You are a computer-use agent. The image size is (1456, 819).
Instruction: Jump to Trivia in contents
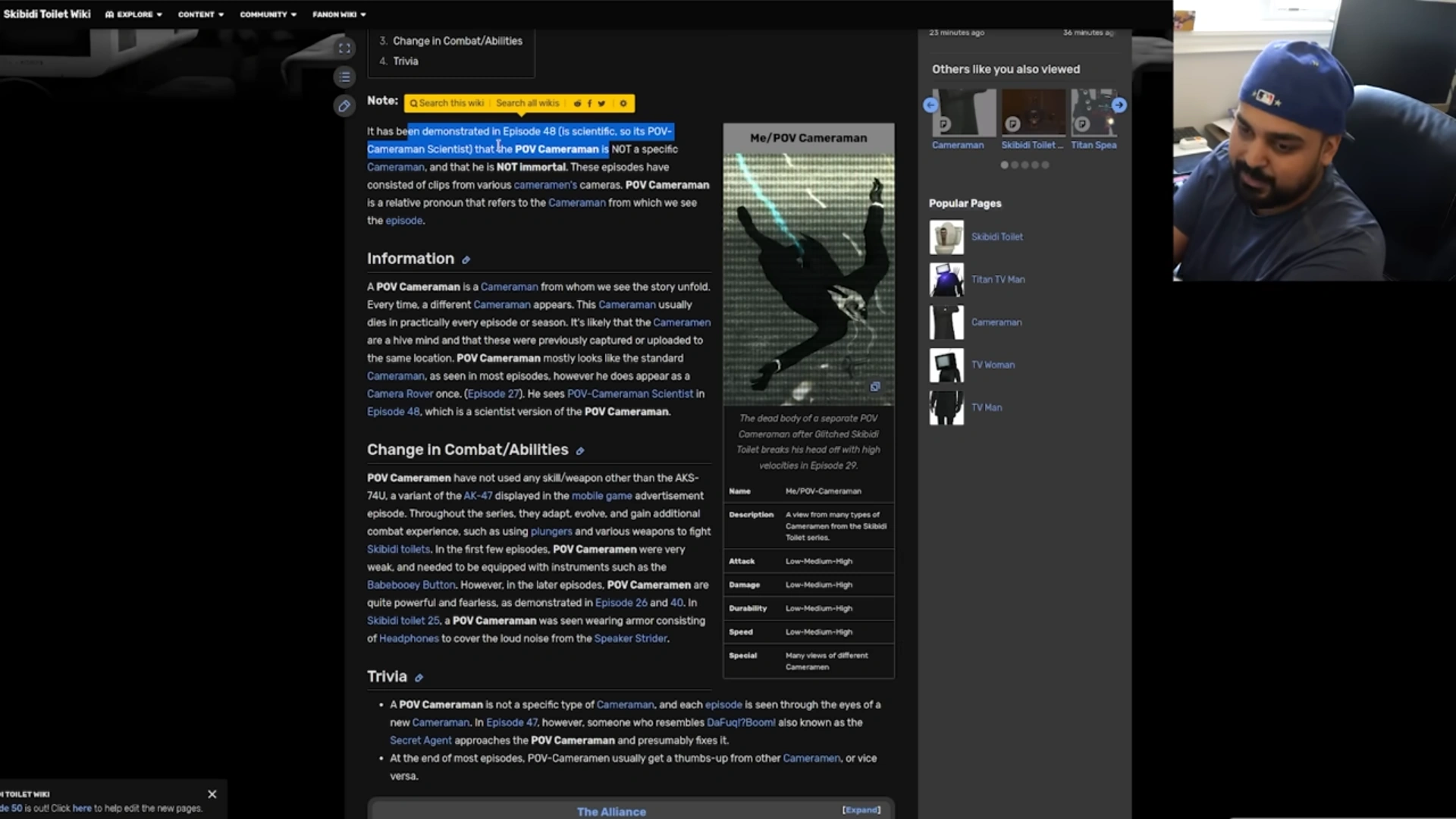[405, 61]
